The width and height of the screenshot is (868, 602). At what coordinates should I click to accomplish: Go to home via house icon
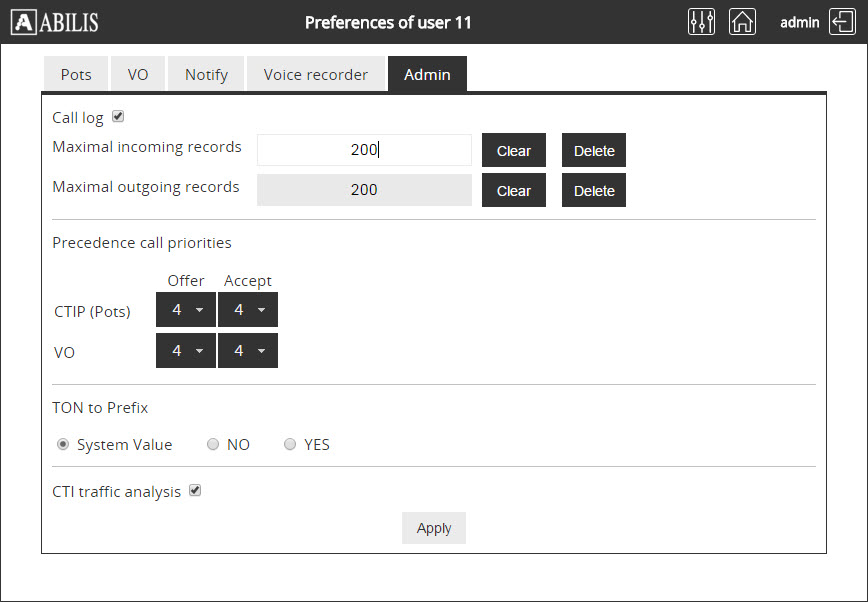742,22
